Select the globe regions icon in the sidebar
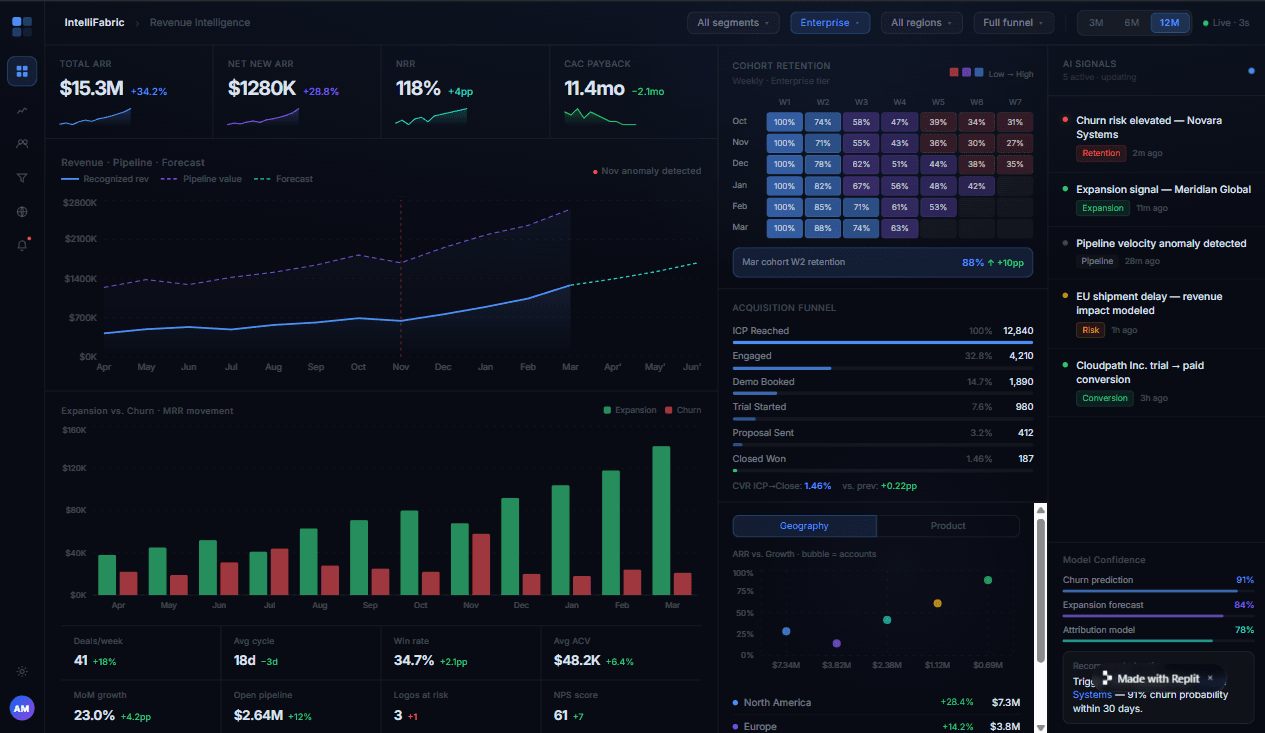The height and width of the screenshot is (733, 1265). click(x=21, y=211)
